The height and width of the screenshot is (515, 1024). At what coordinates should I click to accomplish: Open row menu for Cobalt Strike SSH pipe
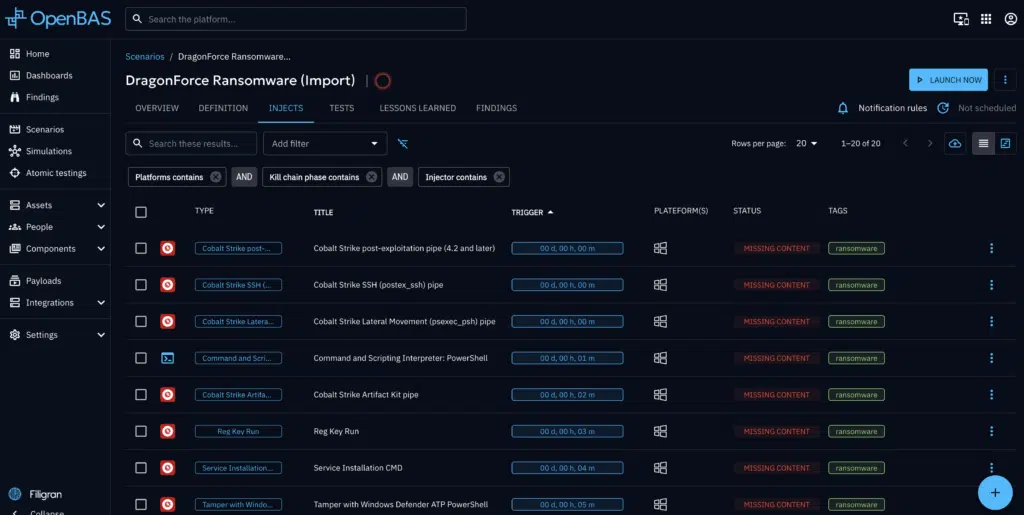pos(991,285)
